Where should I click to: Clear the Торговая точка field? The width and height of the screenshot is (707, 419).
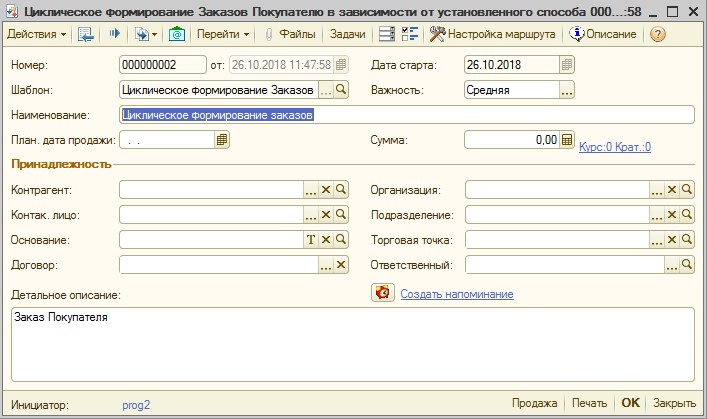click(x=672, y=239)
